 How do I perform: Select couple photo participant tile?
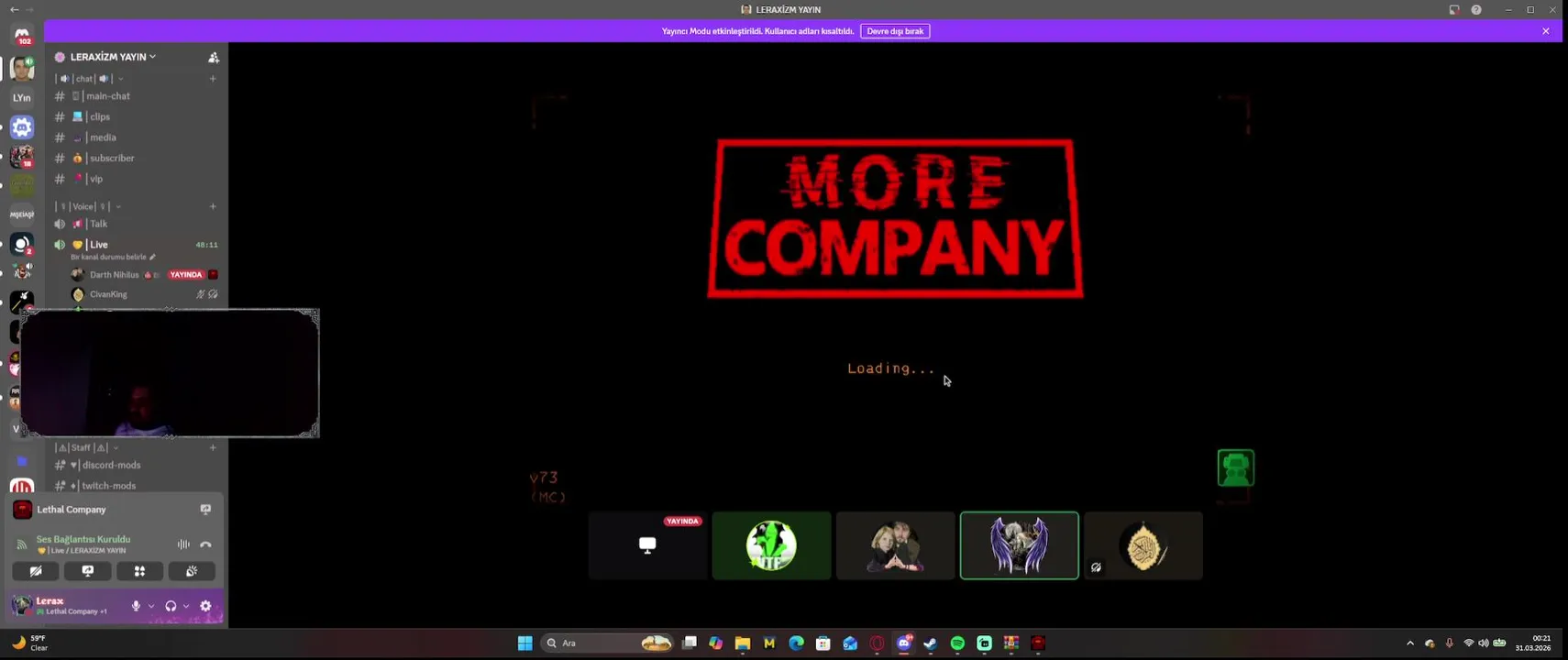pyautogui.click(x=895, y=545)
